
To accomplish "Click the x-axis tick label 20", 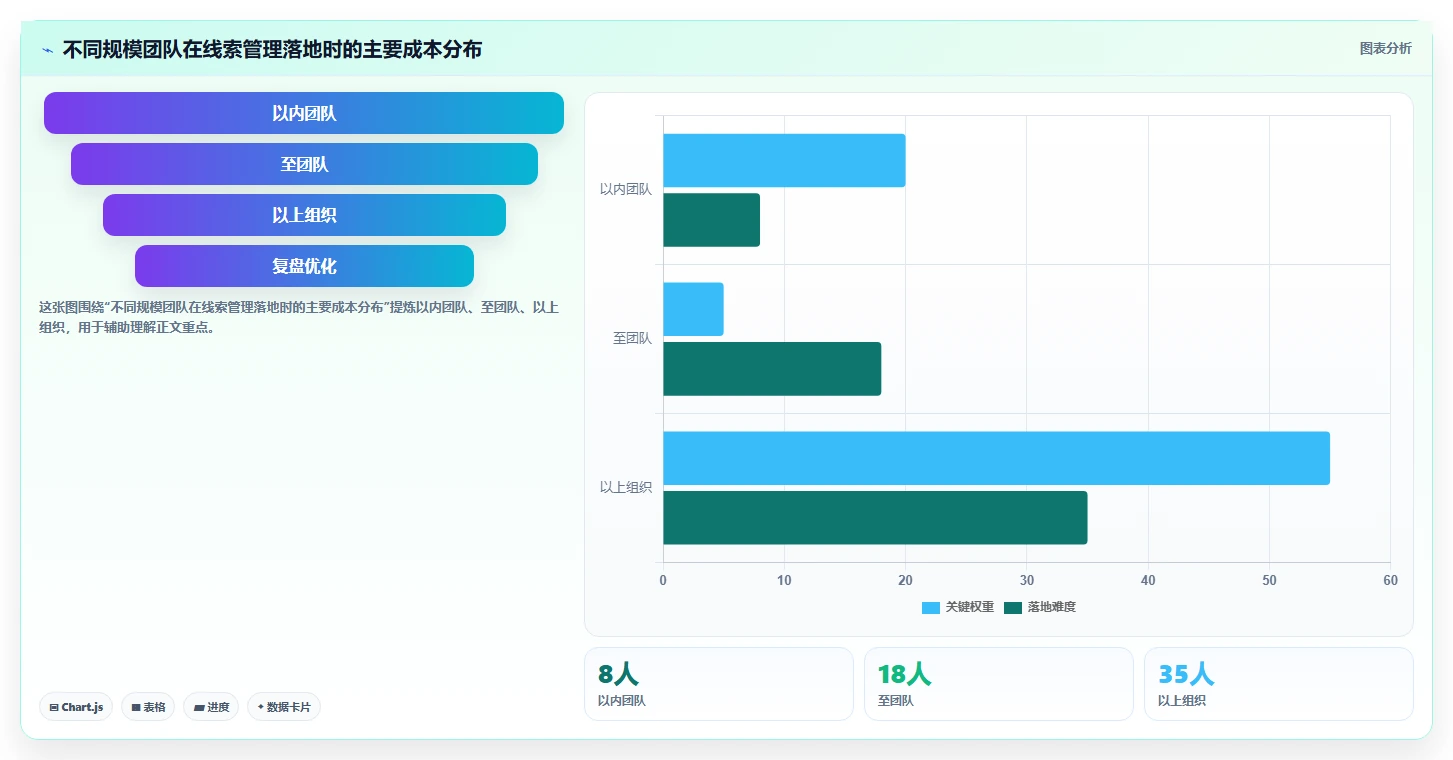I will click(905, 580).
